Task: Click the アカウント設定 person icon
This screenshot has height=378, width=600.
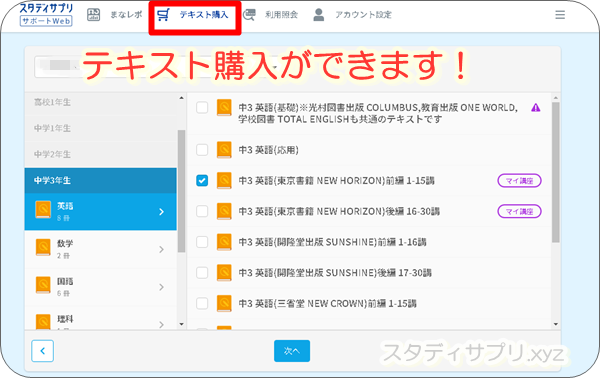Action: pos(319,15)
